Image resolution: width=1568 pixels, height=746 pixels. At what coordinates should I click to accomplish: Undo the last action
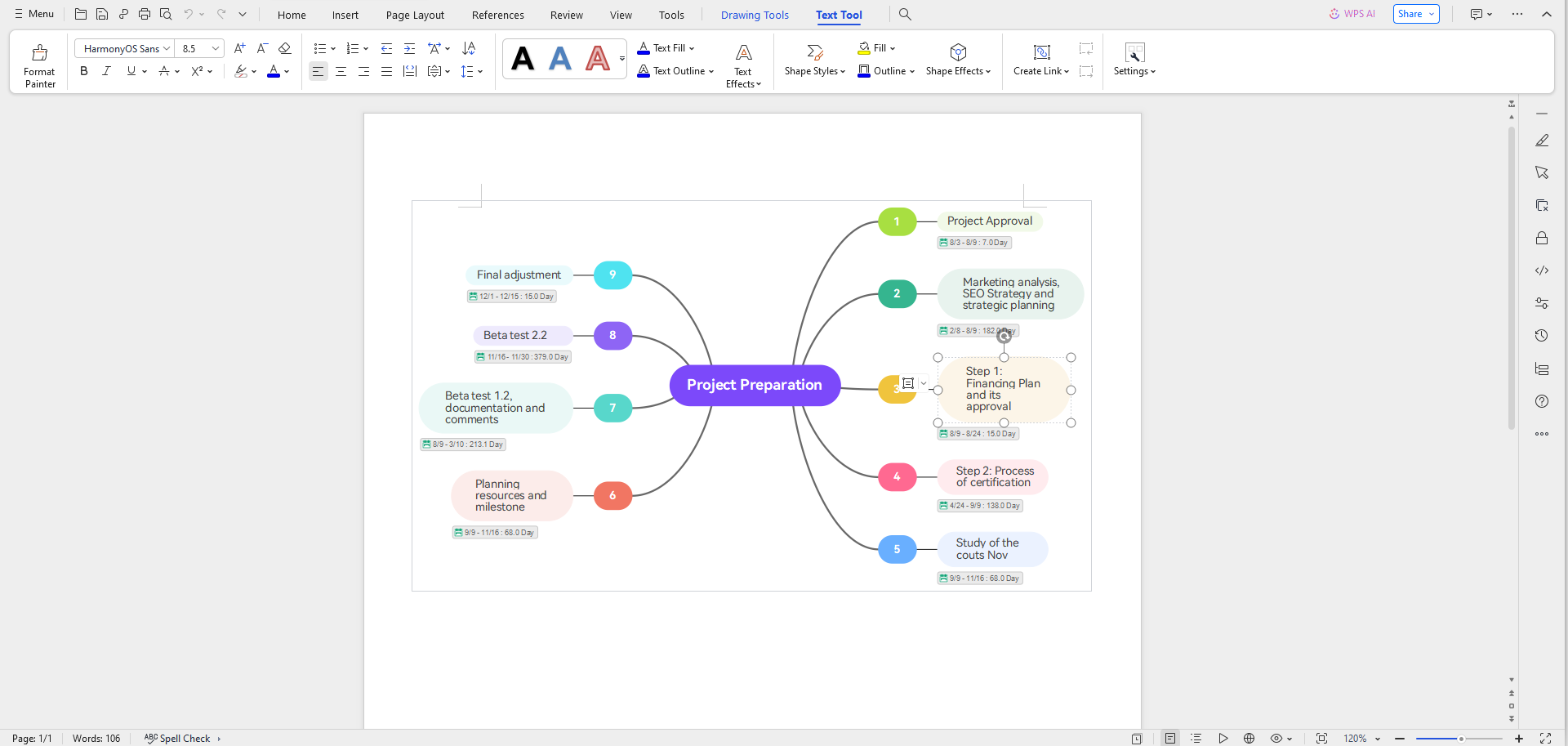coord(189,14)
